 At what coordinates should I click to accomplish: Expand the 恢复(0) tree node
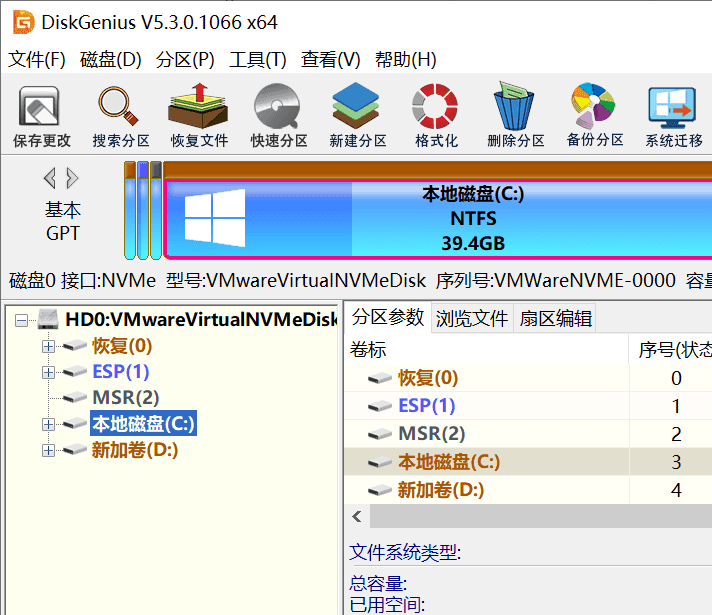tap(48, 347)
